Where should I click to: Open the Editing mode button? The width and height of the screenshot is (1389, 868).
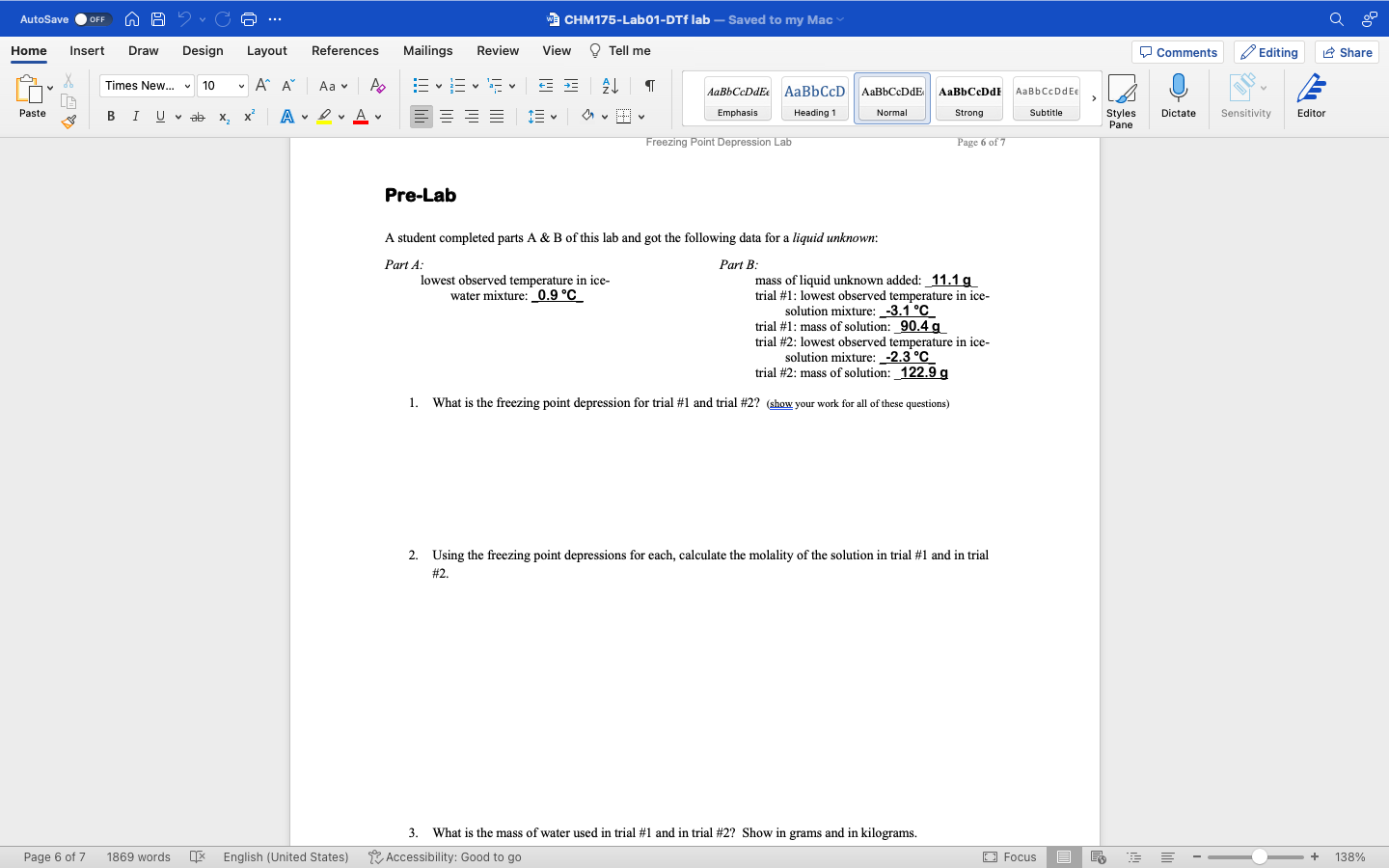click(1269, 52)
